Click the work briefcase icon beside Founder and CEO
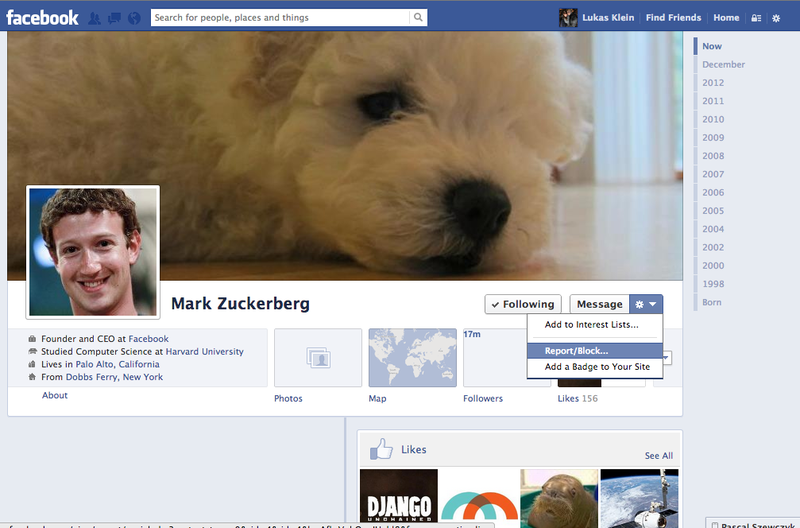The width and height of the screenshot is (800, 528). pos(32,339)
